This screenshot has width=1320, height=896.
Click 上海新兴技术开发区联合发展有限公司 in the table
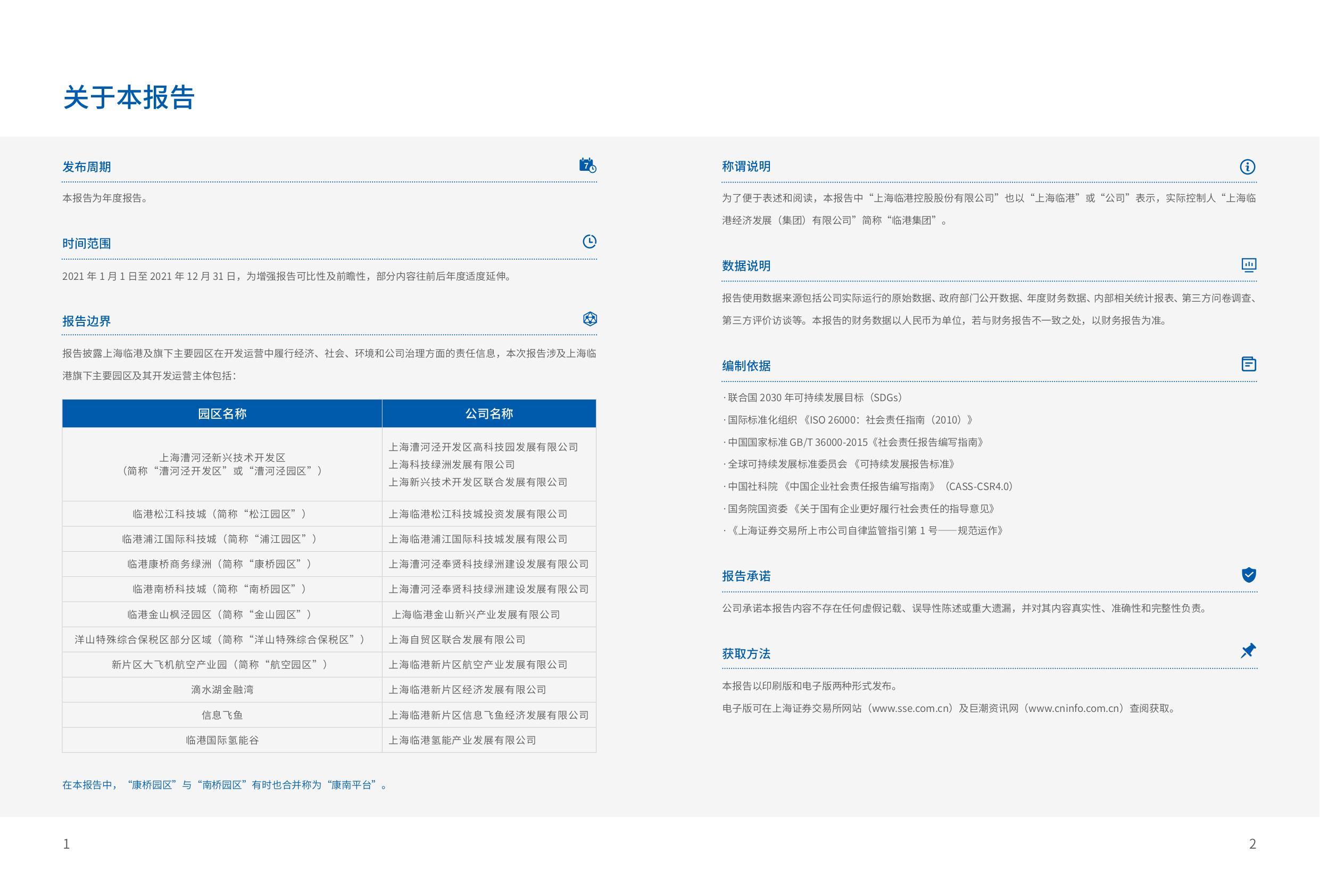click(x=478, y=483)
